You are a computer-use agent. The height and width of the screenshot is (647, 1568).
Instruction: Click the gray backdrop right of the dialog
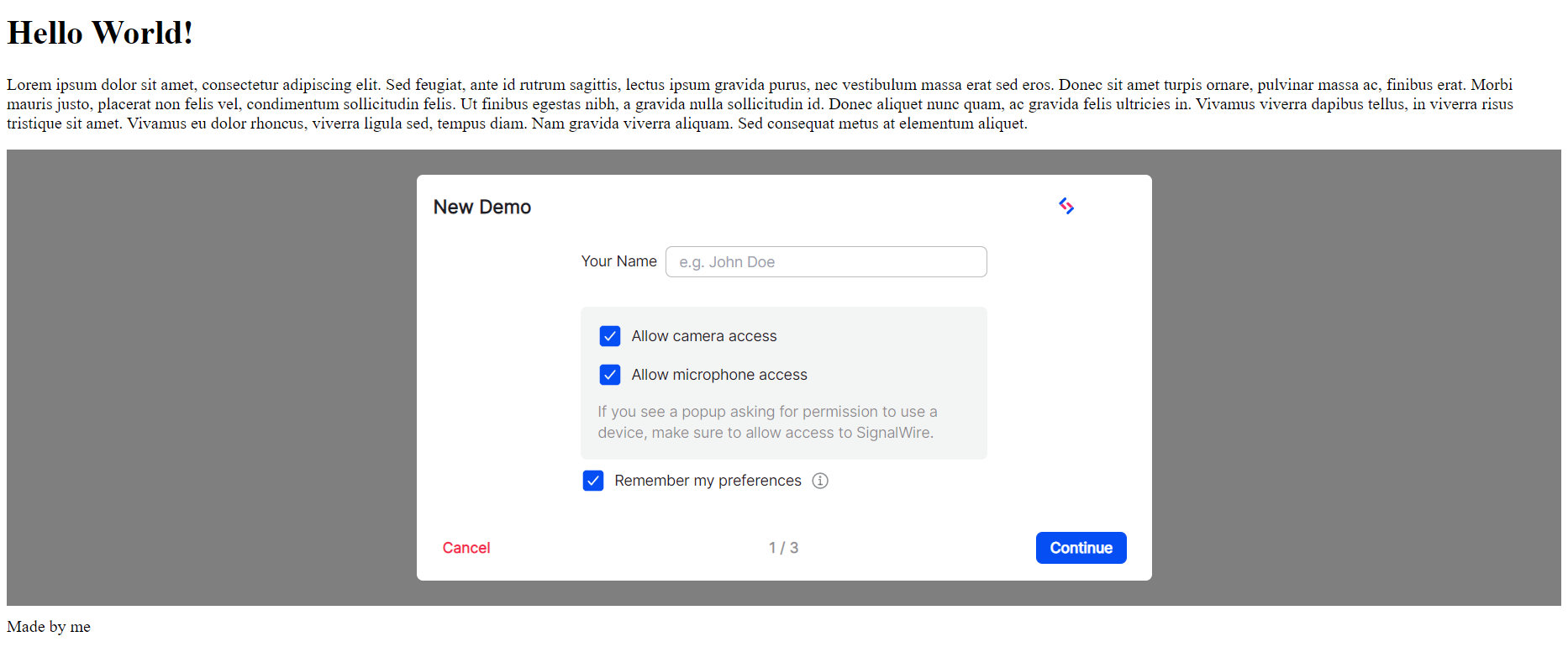point(1353,378)
